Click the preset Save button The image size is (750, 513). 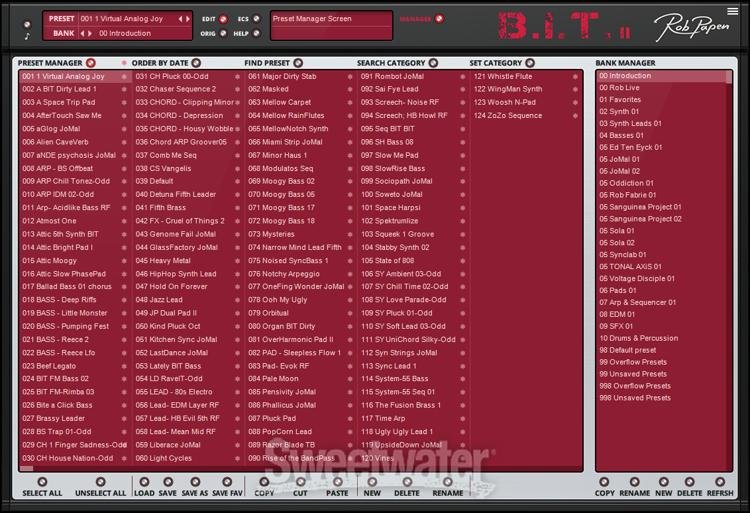point(168,482)
